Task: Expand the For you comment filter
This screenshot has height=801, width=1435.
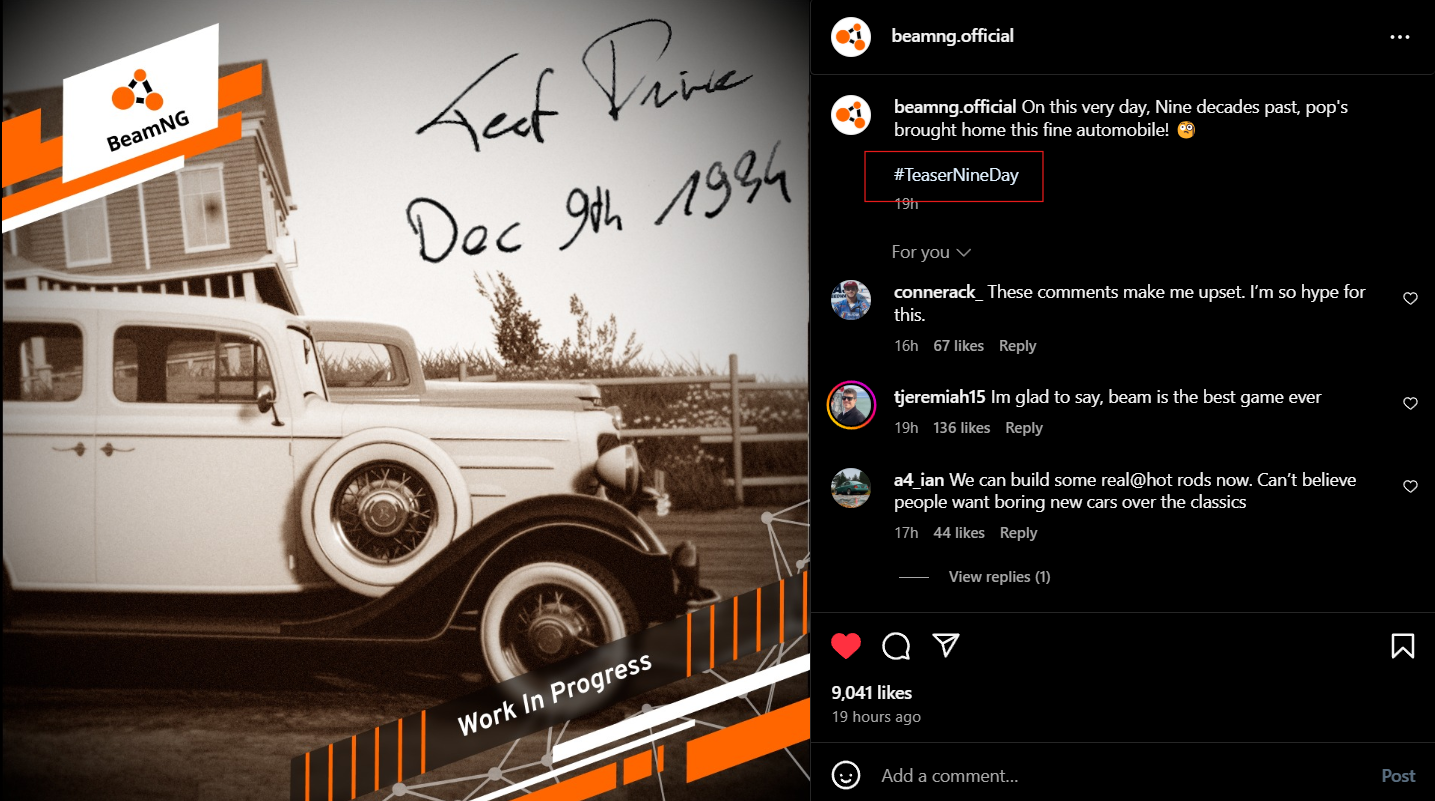Action: [931, 252]
